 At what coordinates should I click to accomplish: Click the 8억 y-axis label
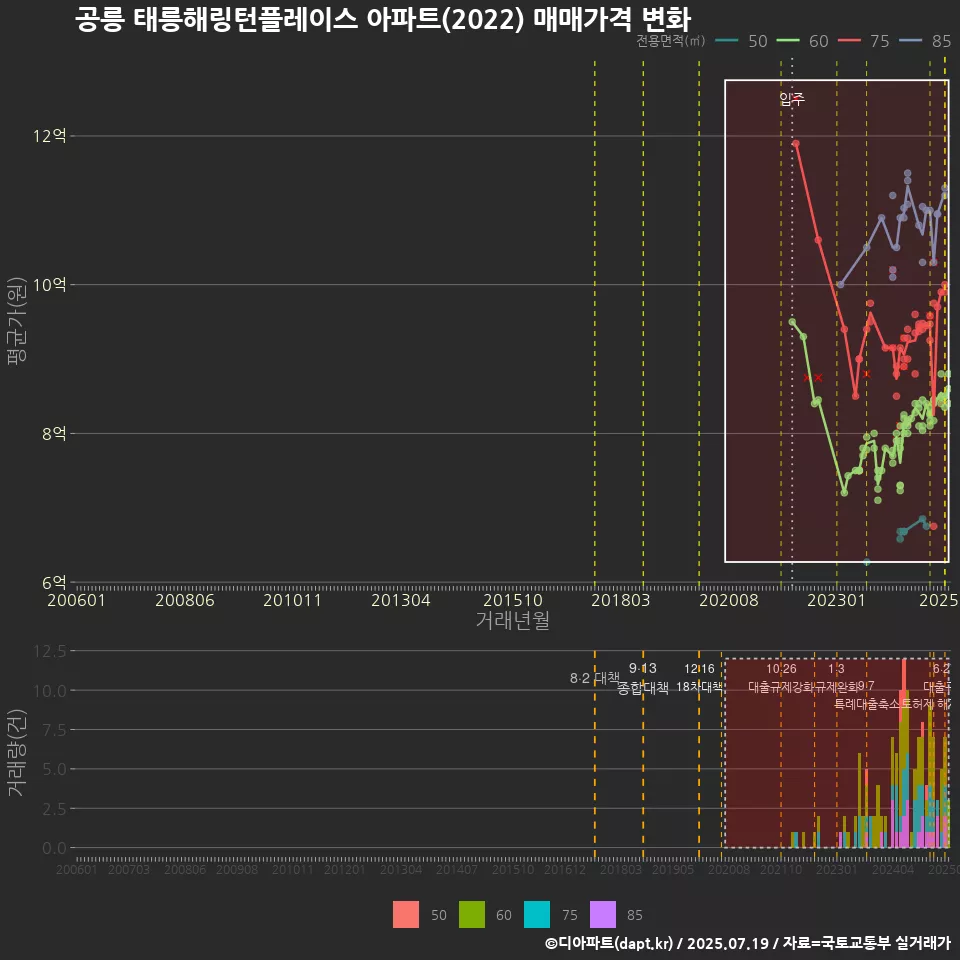(54, 433)
